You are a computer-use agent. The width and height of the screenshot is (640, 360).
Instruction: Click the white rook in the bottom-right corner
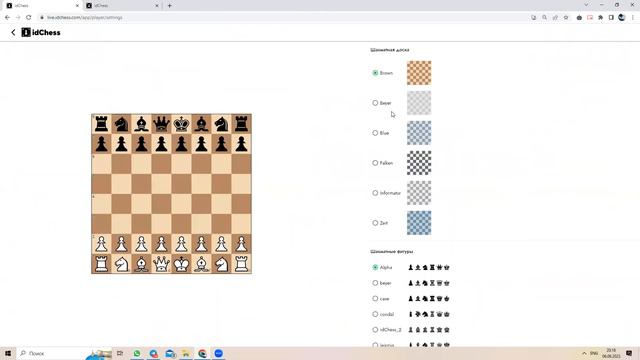241,264
